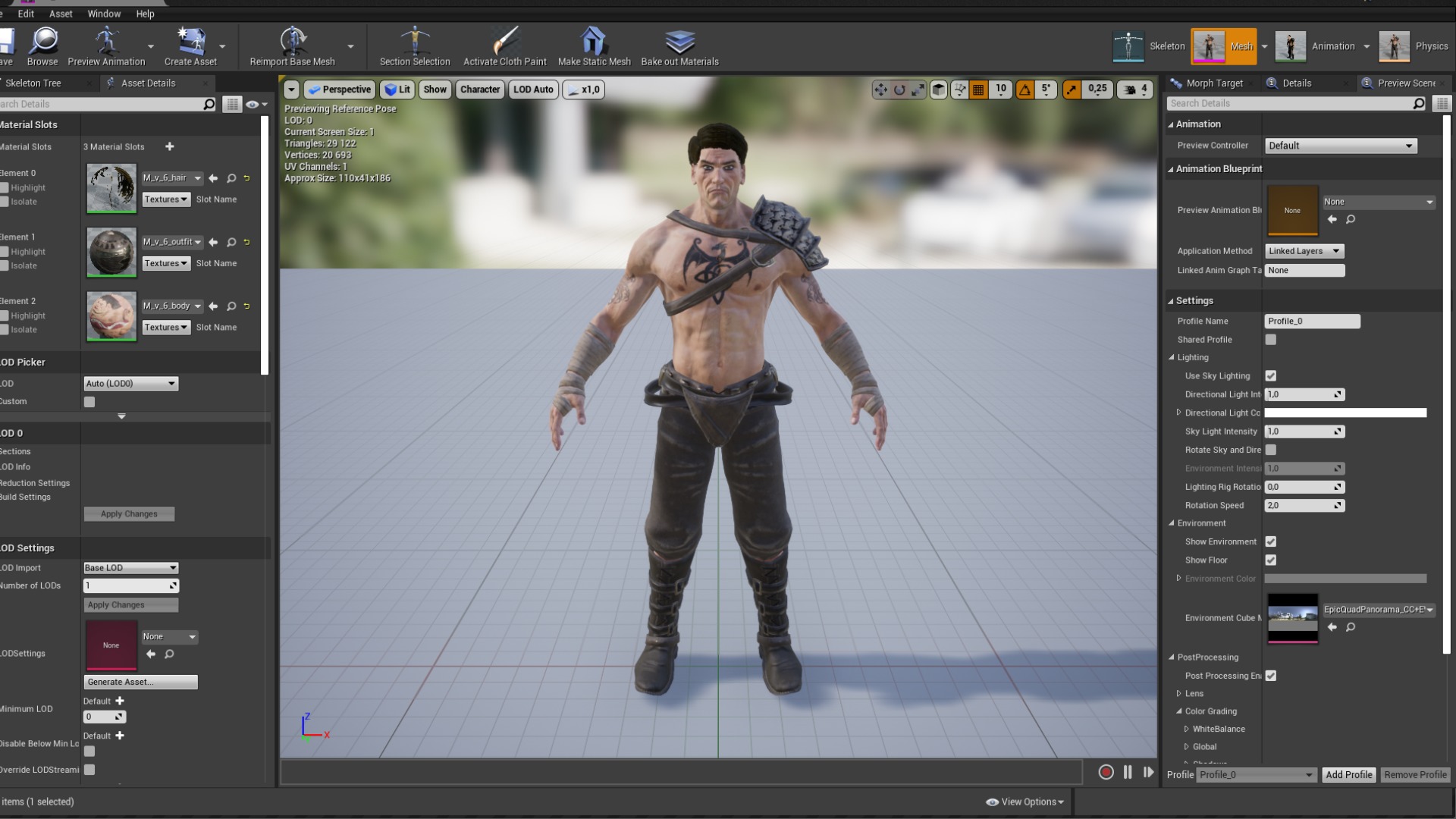The height and width of the screenshot is (819, 1456).
Task: Open the Window menu
Action: click(104, 14)
